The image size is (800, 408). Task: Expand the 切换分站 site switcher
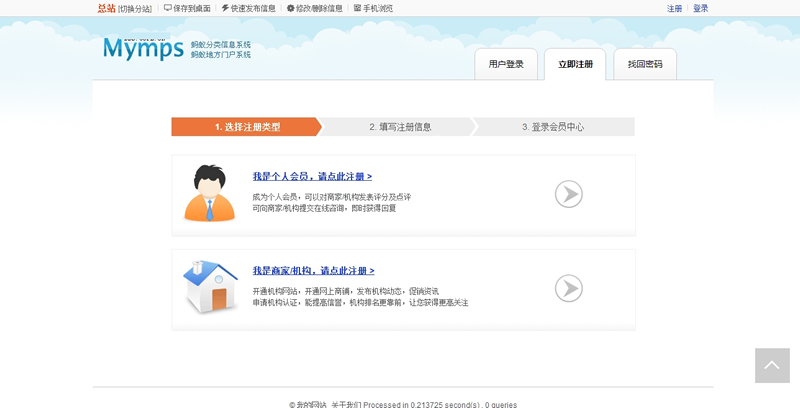click(x=135, y=8)
